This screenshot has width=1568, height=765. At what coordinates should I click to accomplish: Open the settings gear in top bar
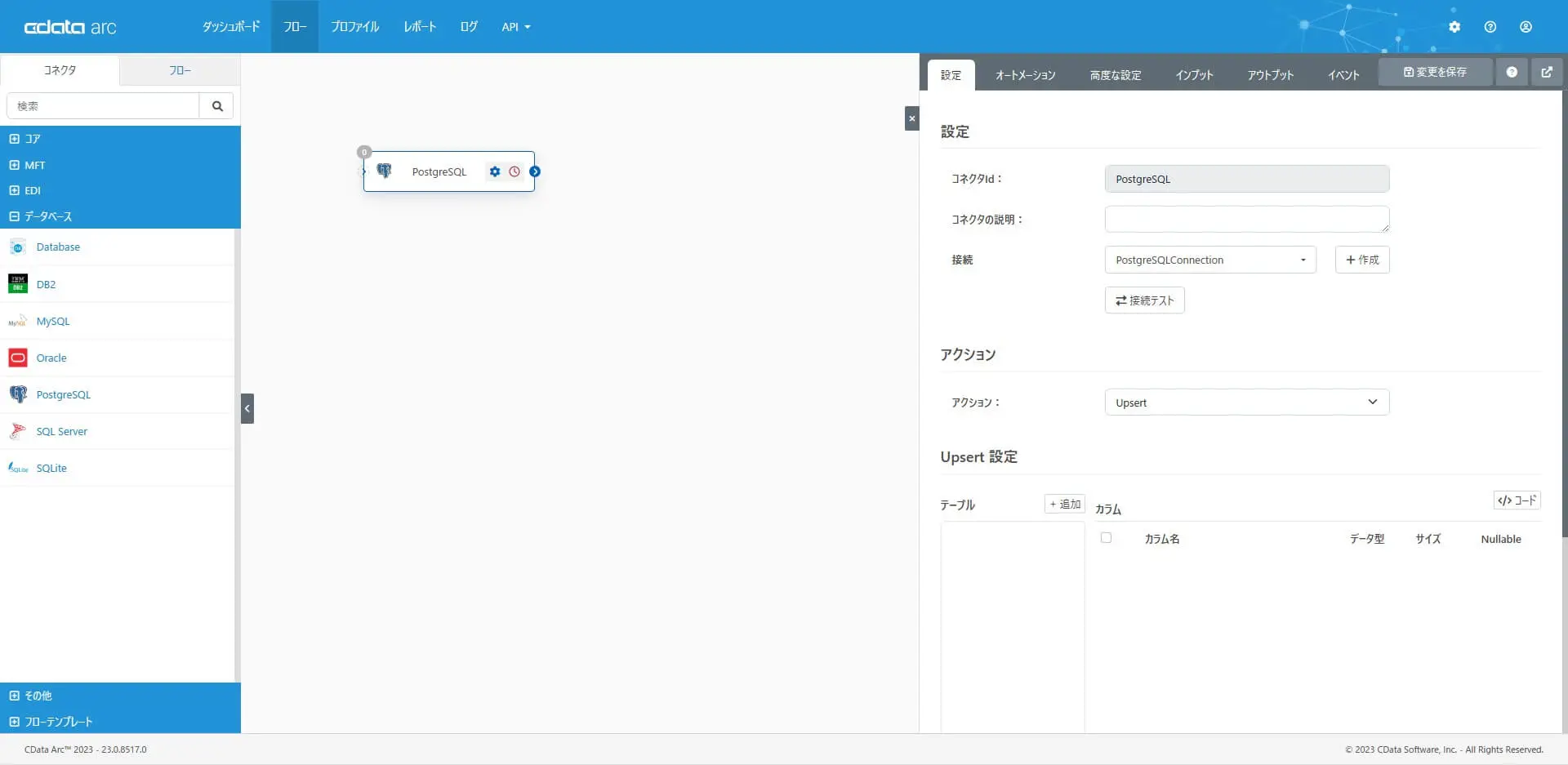click(1454, 27)
